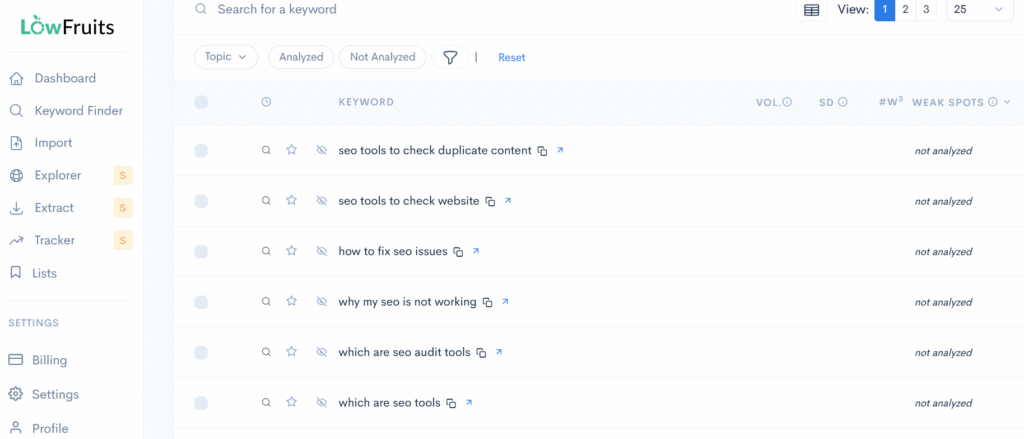Screen dimensions: 1024x439
Task: Check the 'seo tools to check website' row
Action: [x=201, y=201]
